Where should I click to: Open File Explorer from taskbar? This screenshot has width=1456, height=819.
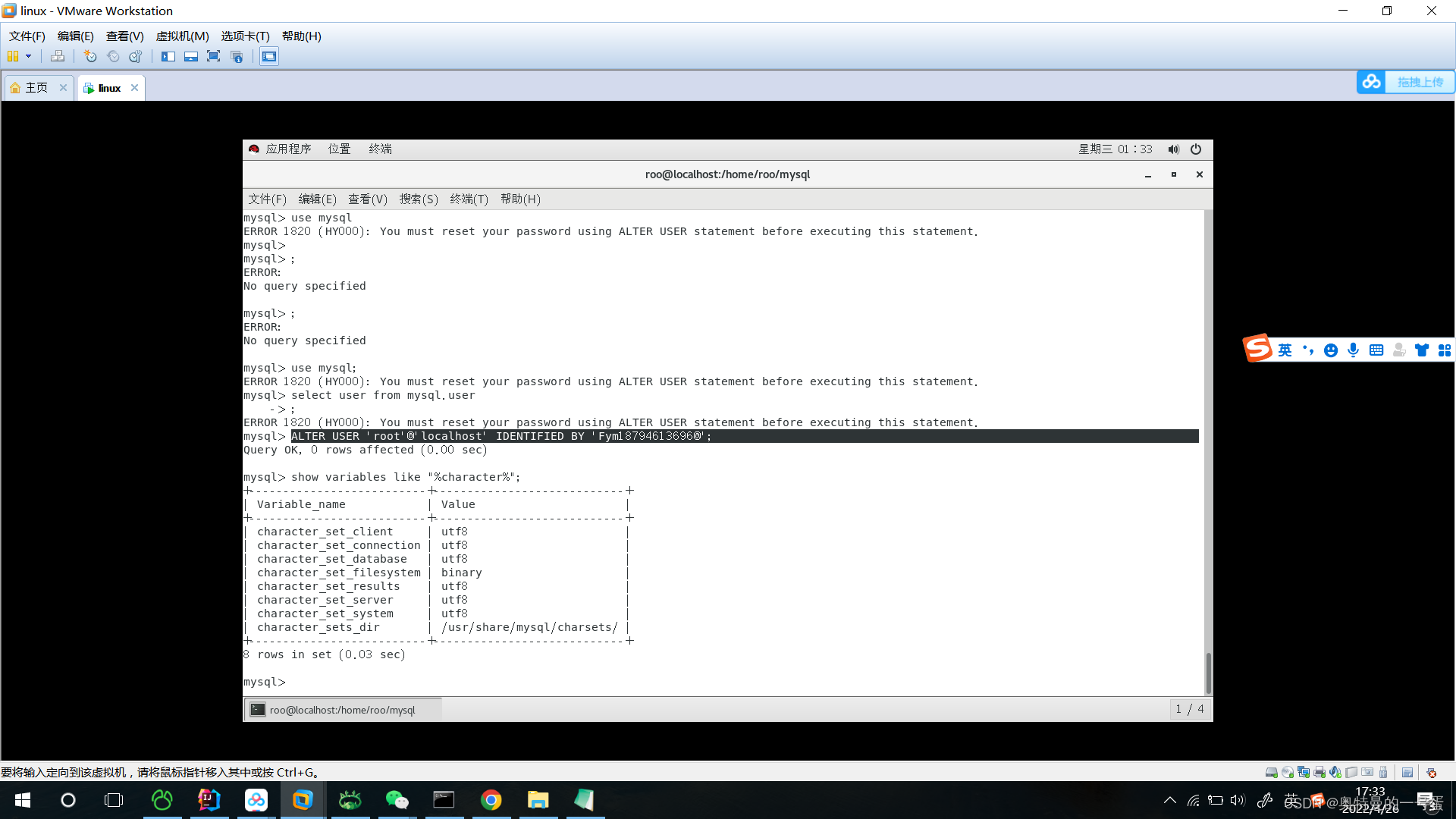[538, 800]
